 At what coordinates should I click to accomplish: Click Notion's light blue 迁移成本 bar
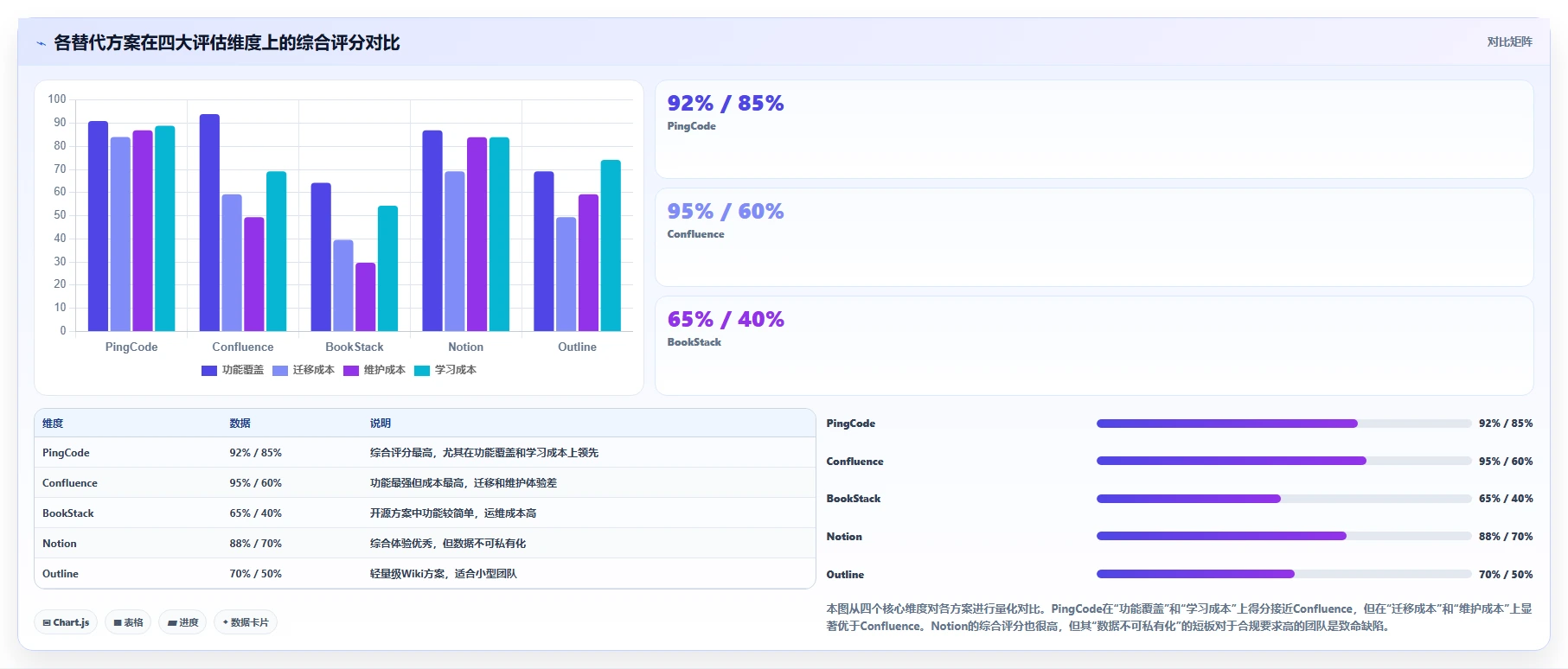click(x=455, y=251)
